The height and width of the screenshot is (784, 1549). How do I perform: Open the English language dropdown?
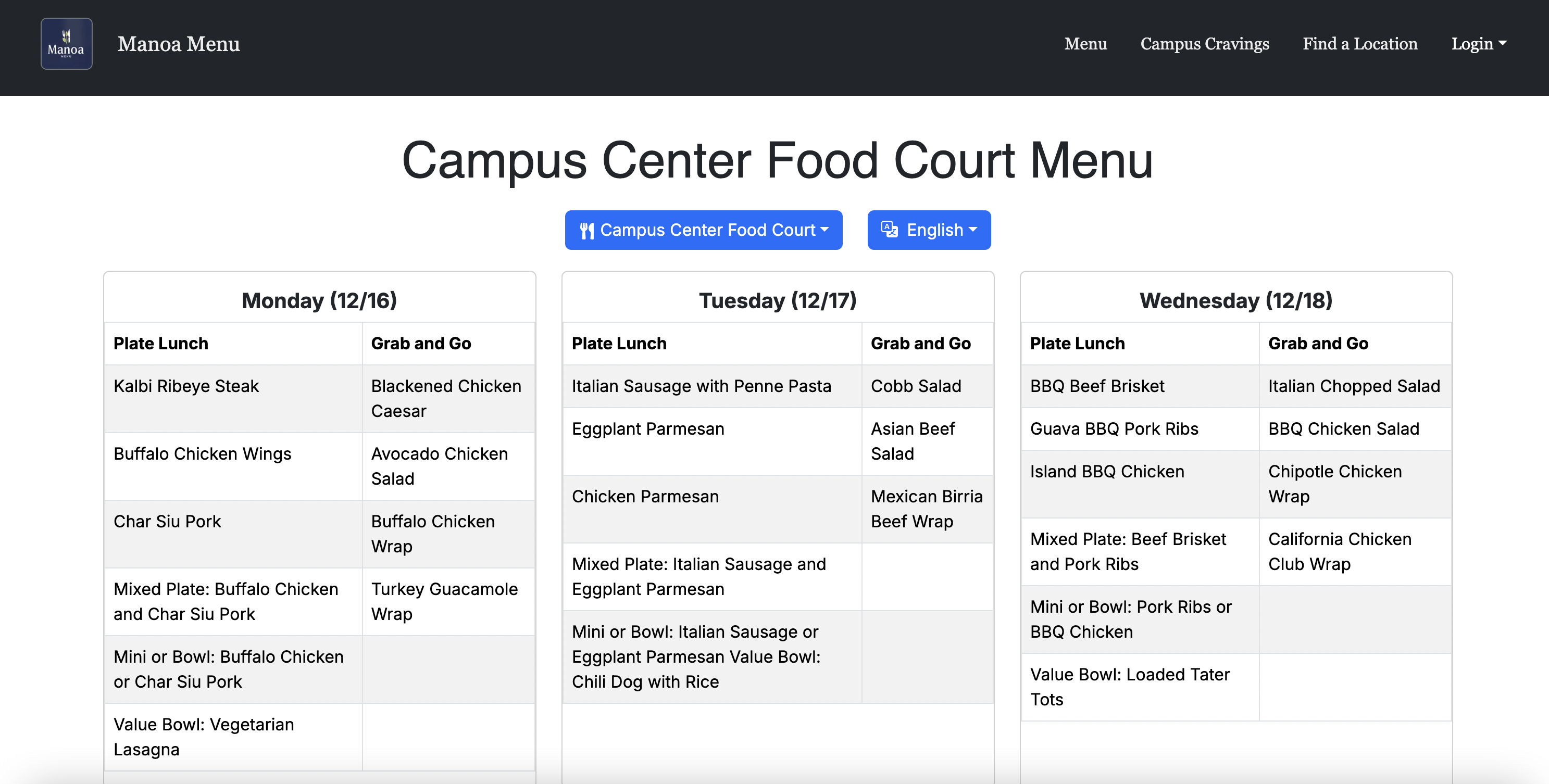click(x=929, y=230)
